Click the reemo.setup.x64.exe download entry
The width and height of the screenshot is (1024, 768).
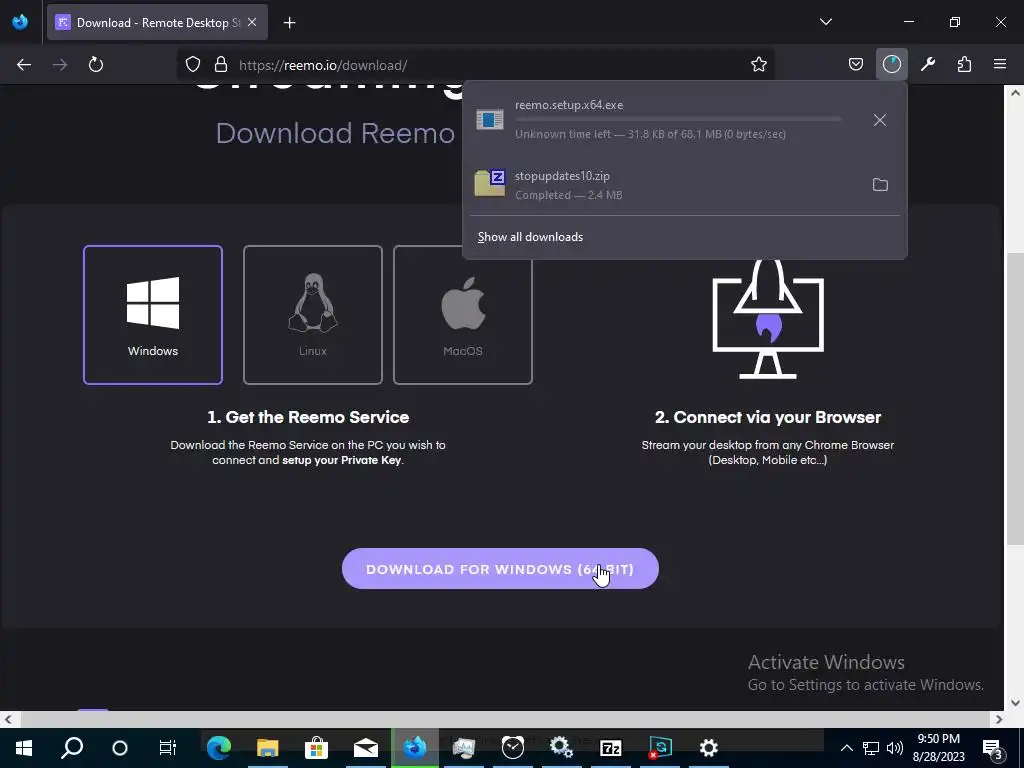coord(663,120)
